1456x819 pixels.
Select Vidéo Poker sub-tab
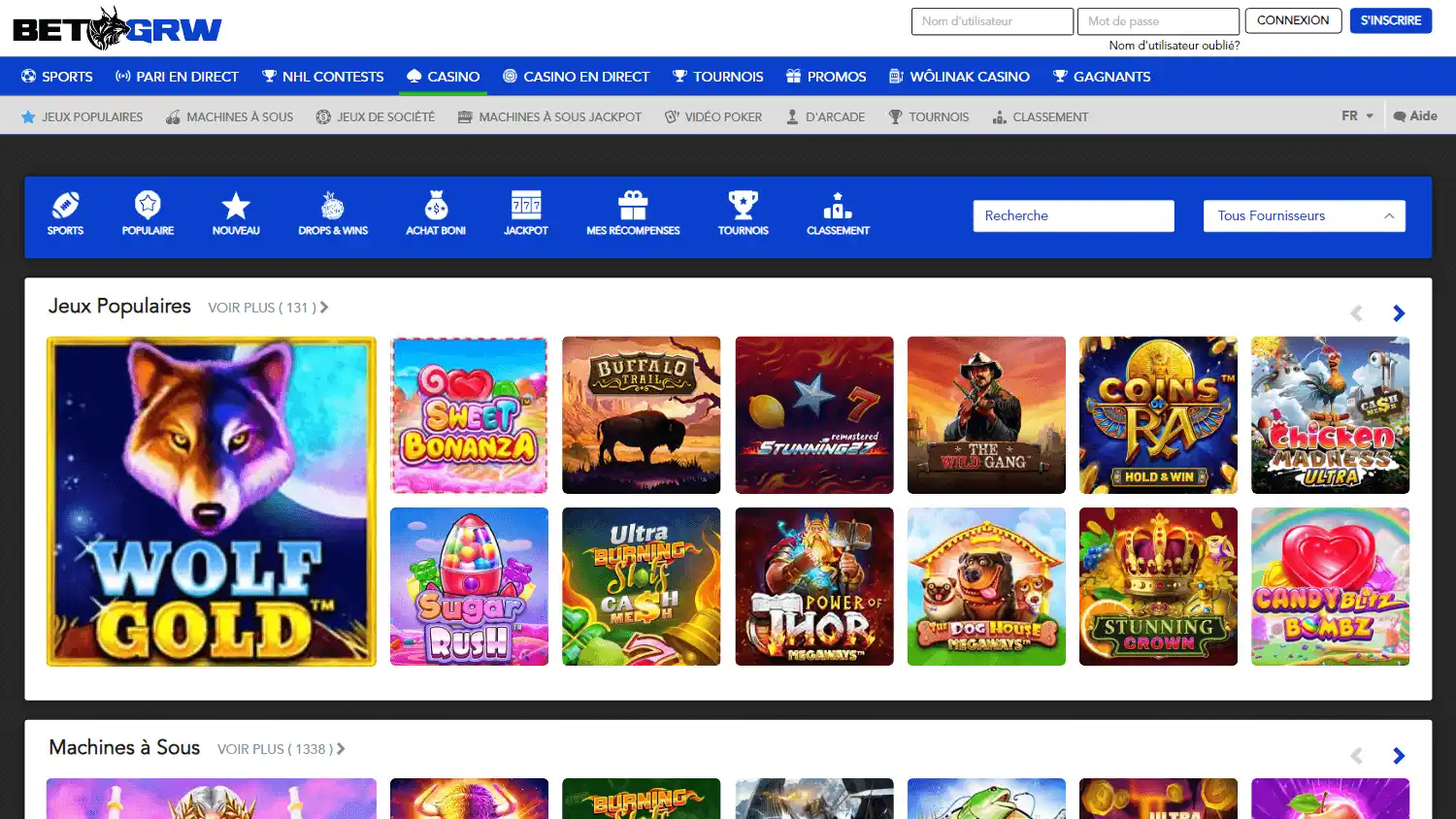pyautogui.click(x=713, y=116)
